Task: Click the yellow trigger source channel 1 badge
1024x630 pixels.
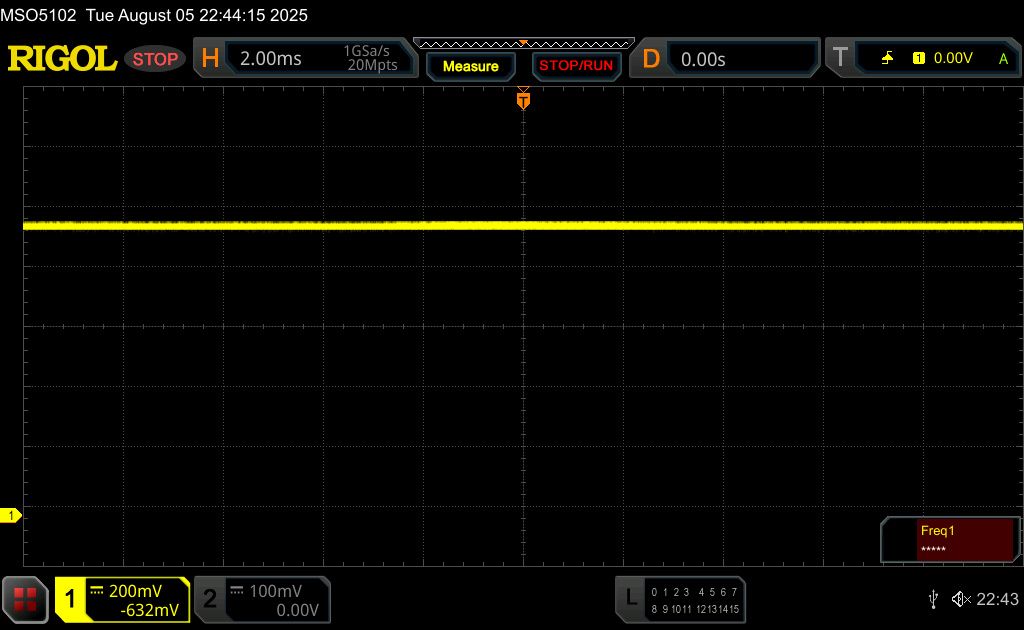Action: point(918,59)
